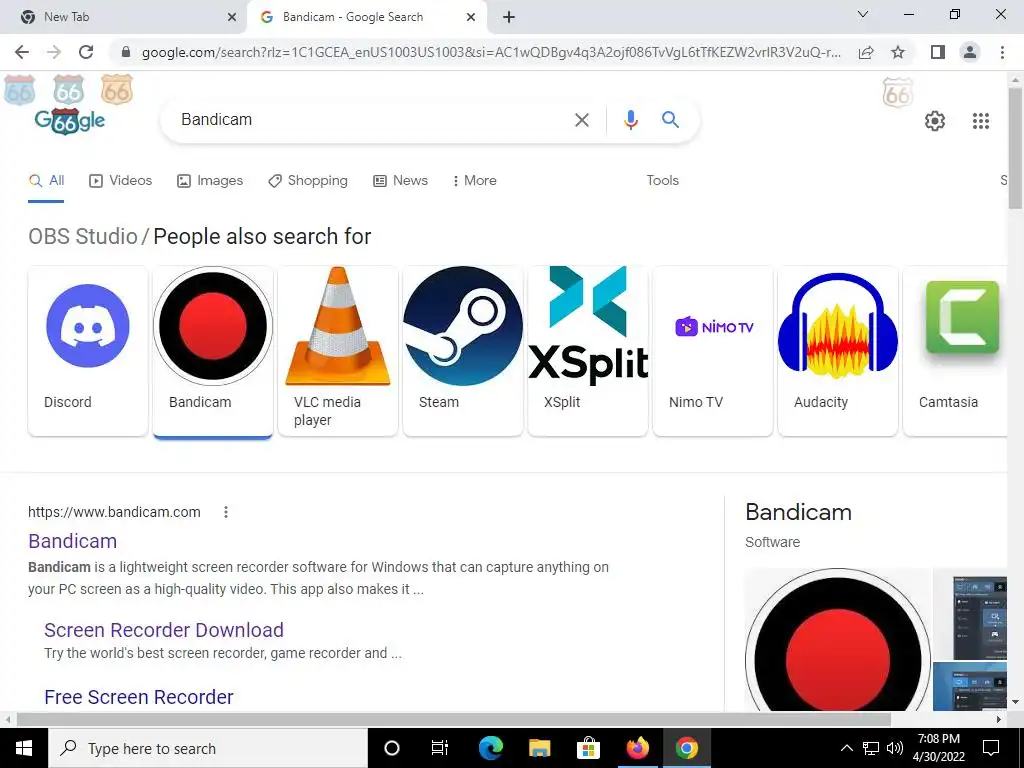The width and height of the screenshot is (1024, 768).
Task: Open search Tools options
Action: coord(662,181)
